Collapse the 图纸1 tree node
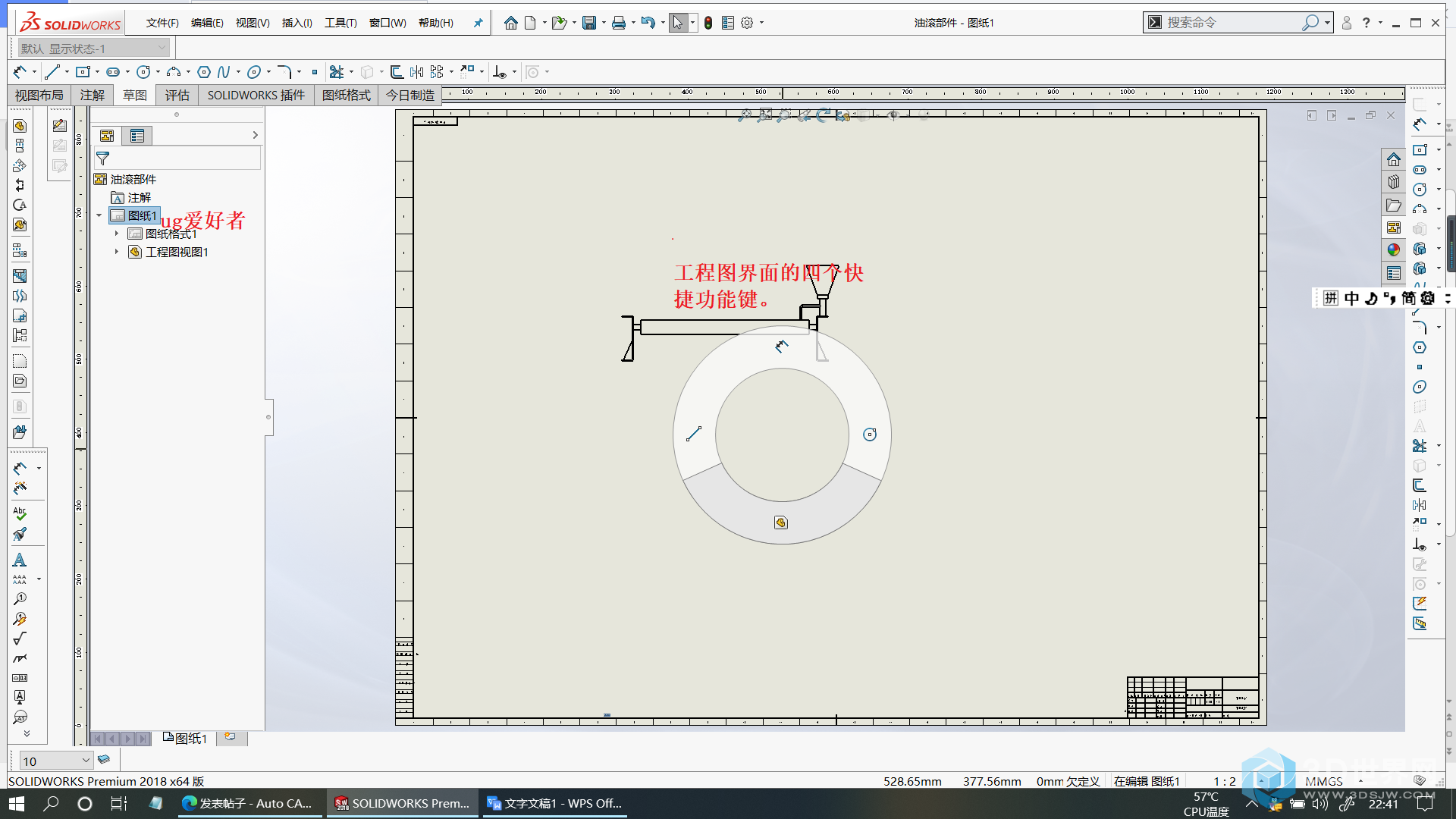Image resolution: width=1456 pixels, height=819 pixels. tap(99, 215)
